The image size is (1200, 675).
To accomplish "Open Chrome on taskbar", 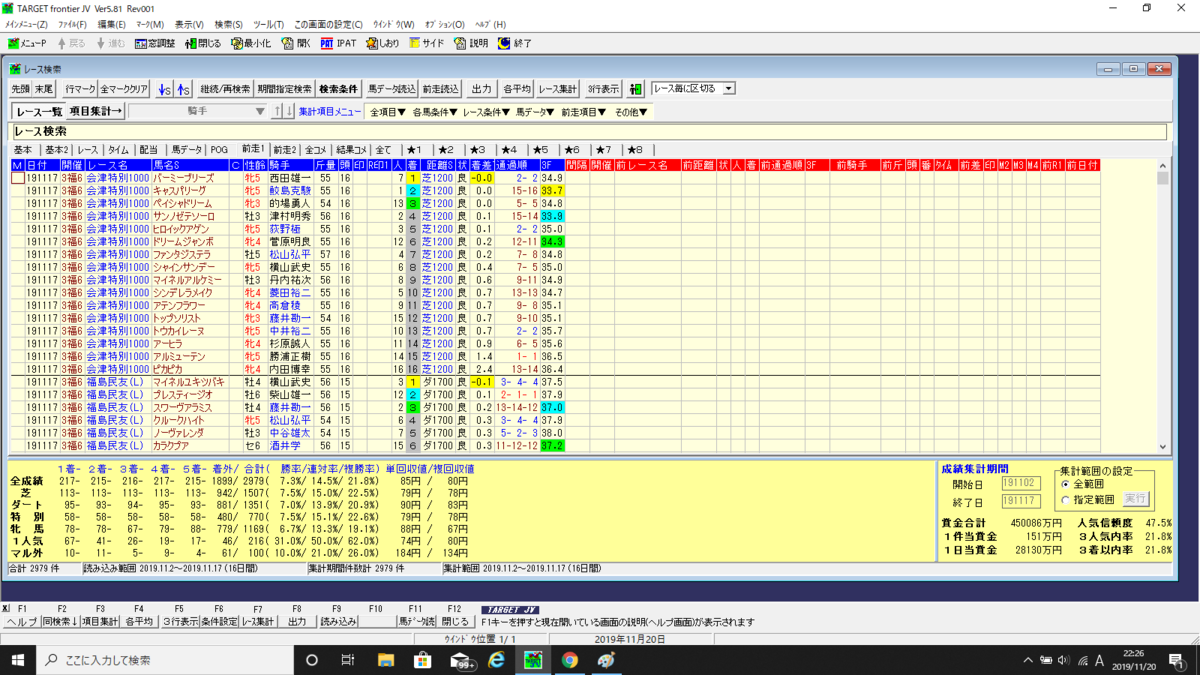I will [570, 660].
